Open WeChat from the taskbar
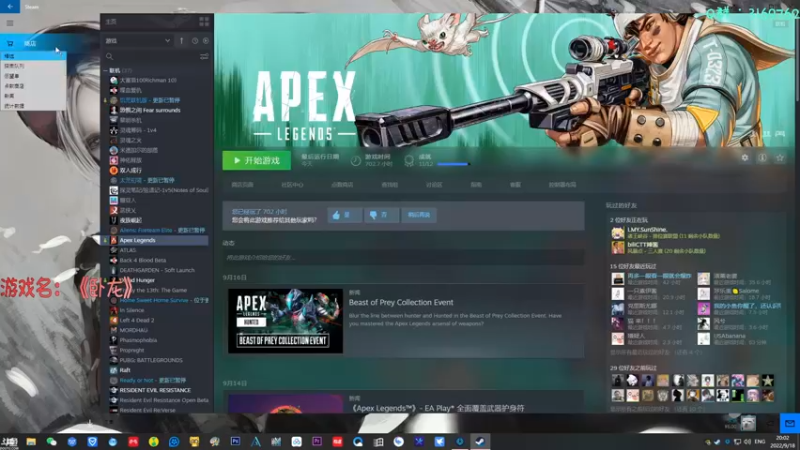The height and width of the screenshot is (450, 800). 52,442
